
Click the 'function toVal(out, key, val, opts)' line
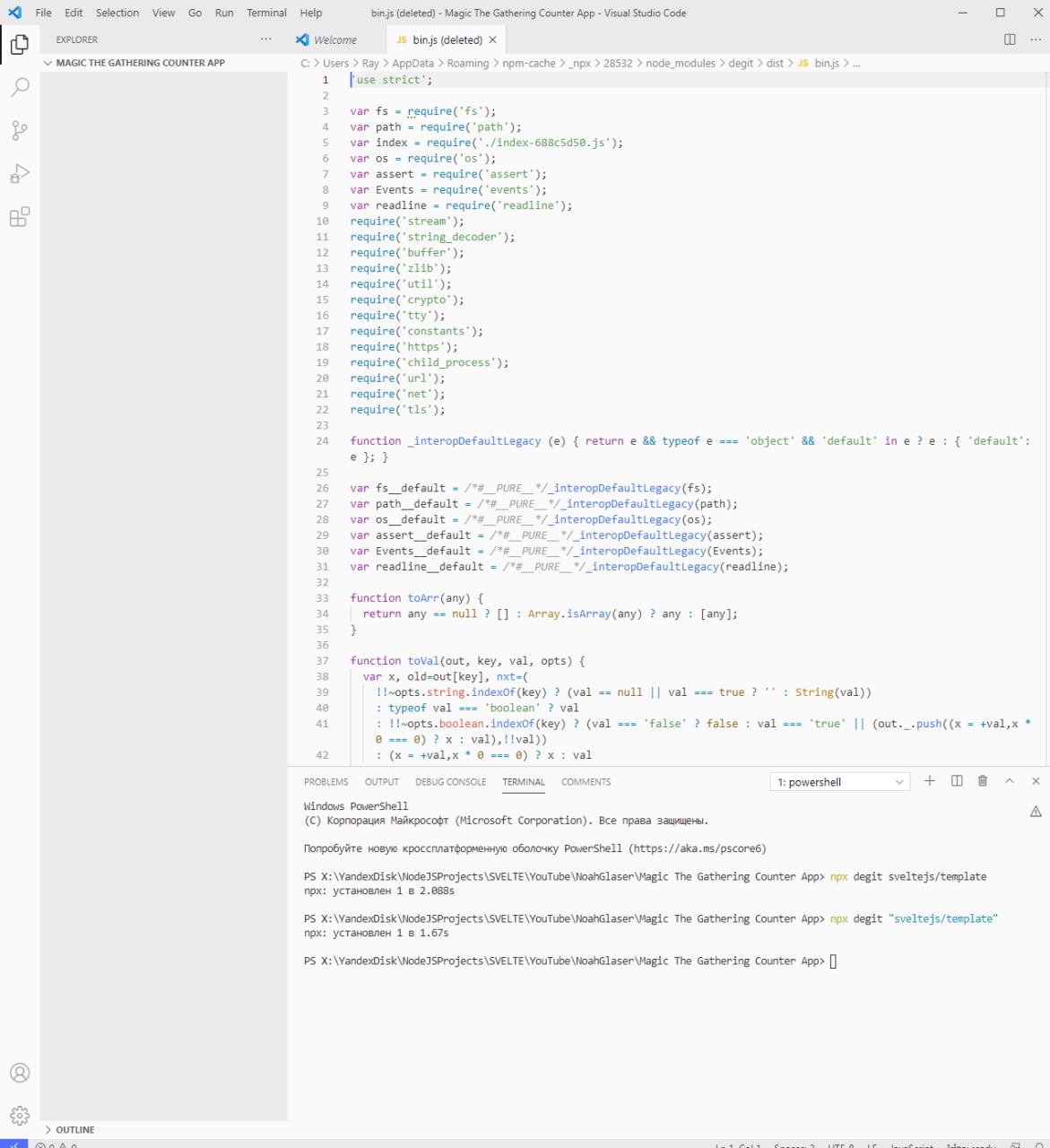(468, 661)
